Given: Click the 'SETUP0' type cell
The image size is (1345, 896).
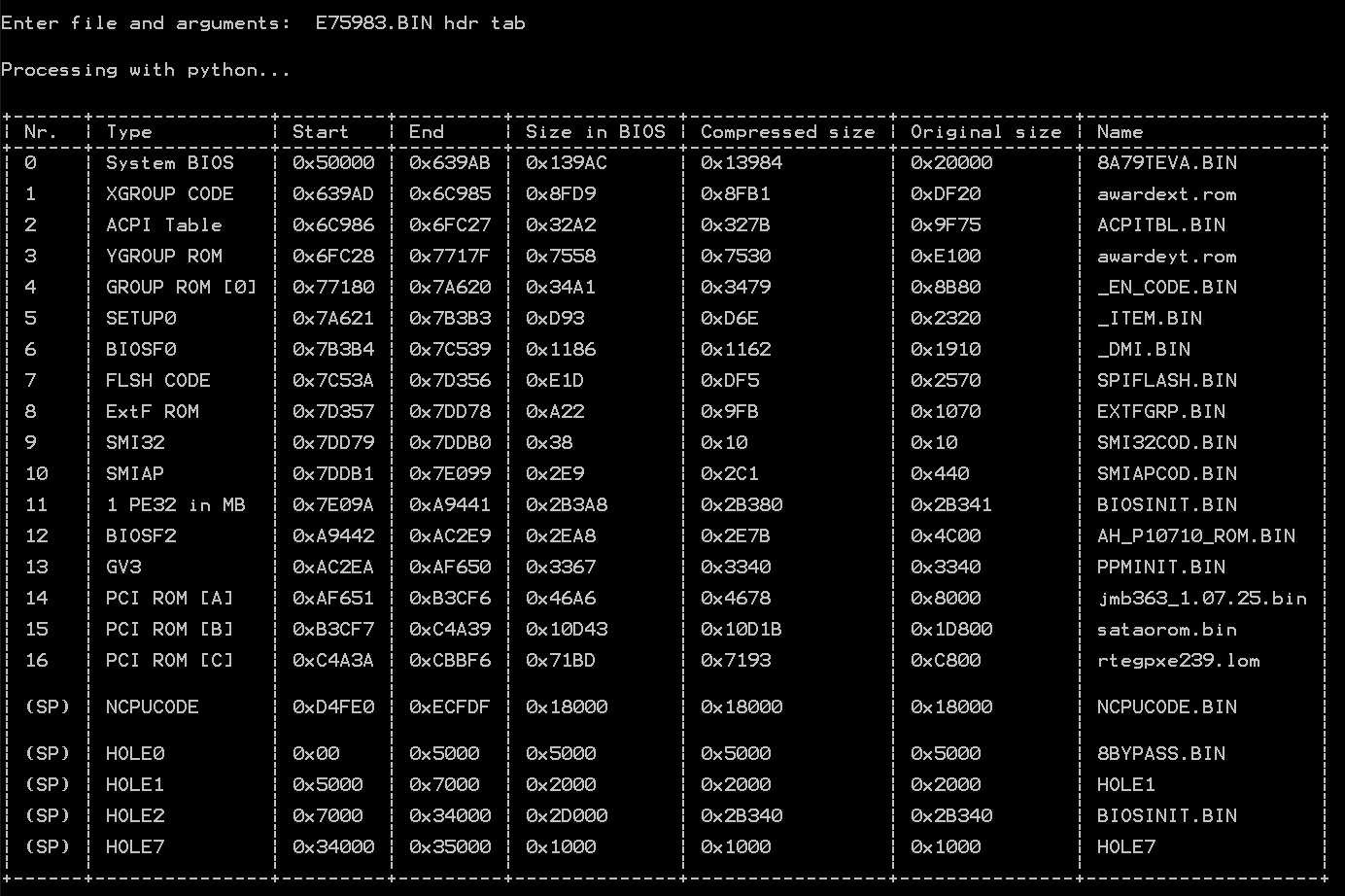Looking at the screenshot, I should [x=141, y=319].
